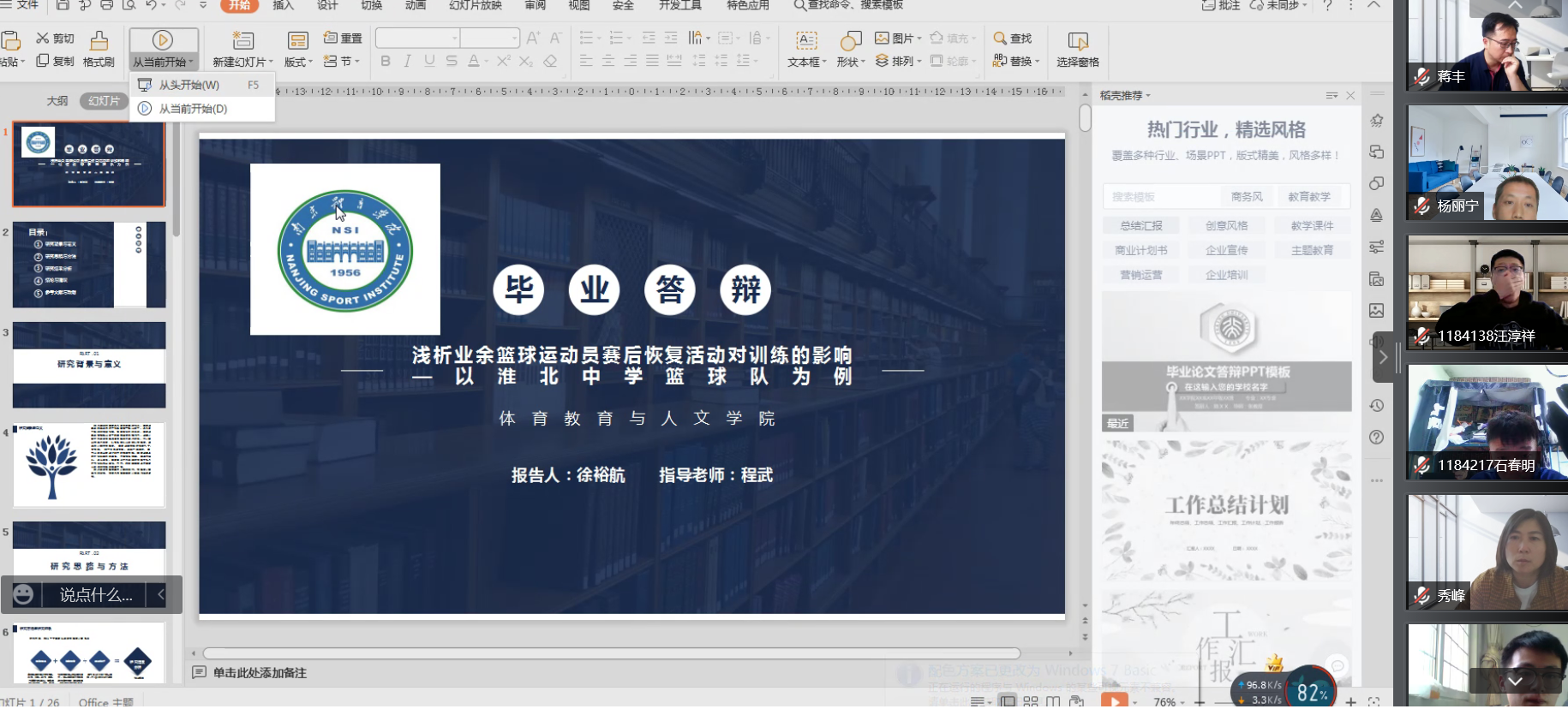Click the 重置 reset button
This screenshot has width=1568, height=715.
click(343, 39)
